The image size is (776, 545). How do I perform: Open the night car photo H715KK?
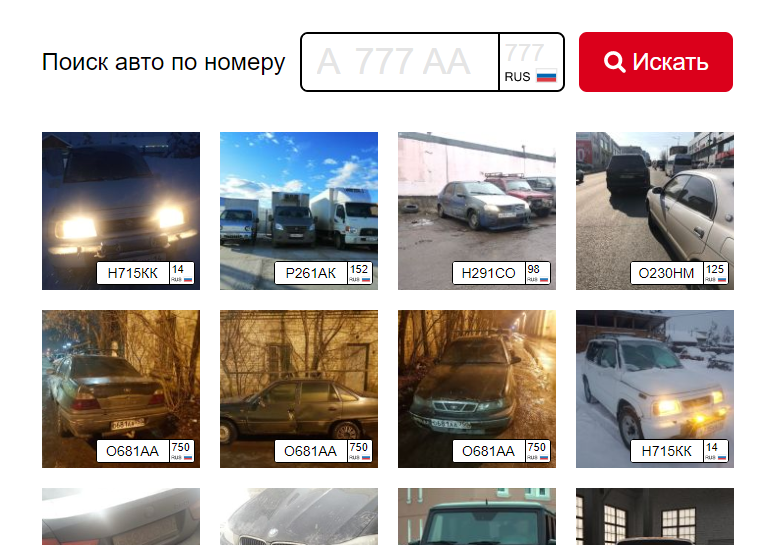[121, 210]
